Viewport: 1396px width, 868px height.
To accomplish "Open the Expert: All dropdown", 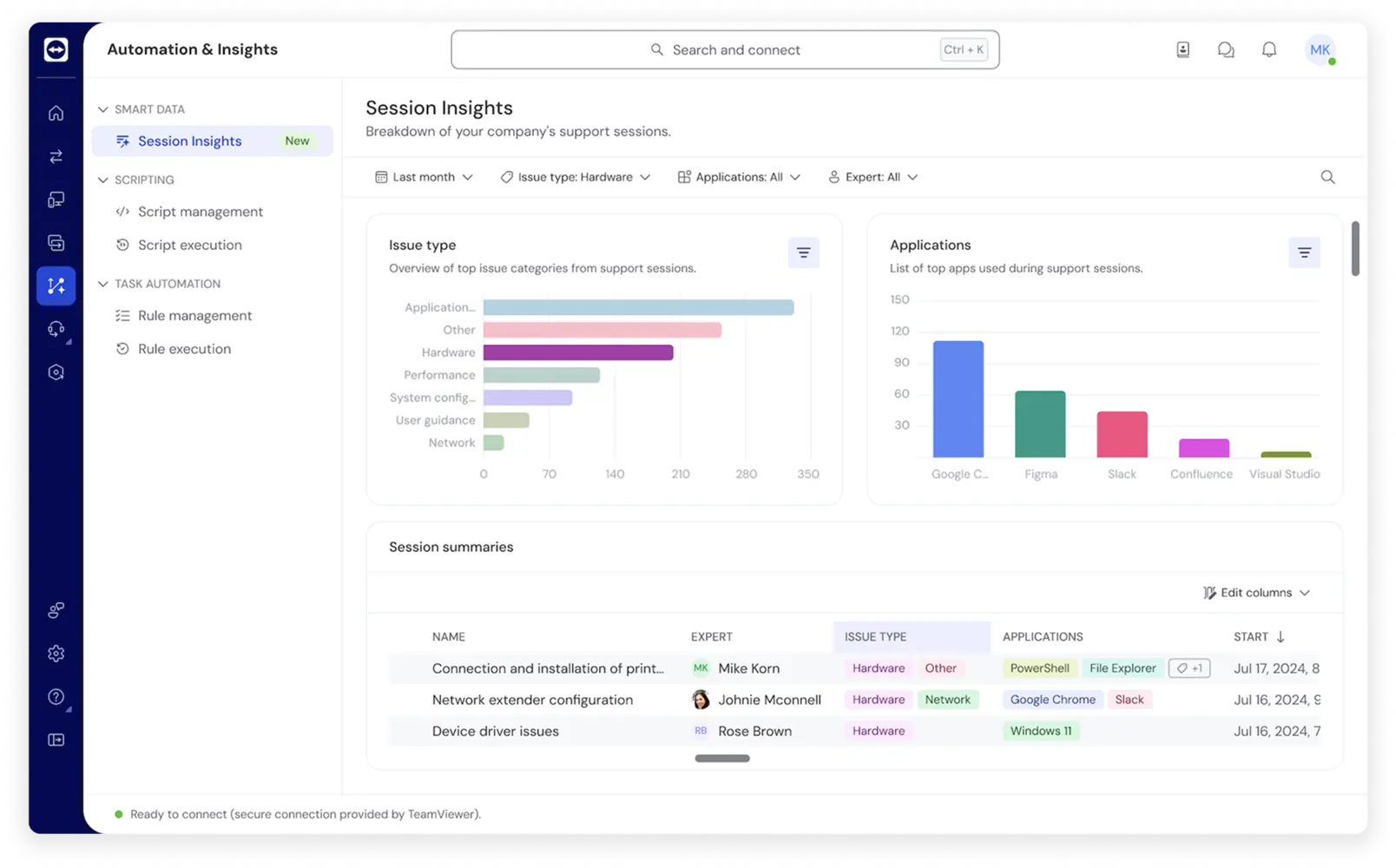I will click(x=872, y=177).
